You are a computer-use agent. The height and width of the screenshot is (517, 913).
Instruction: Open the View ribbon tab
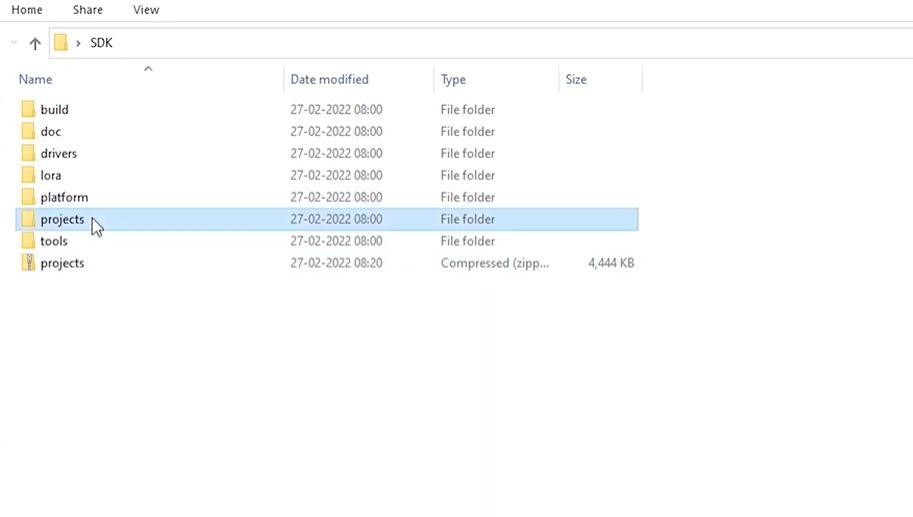(146, 10)
